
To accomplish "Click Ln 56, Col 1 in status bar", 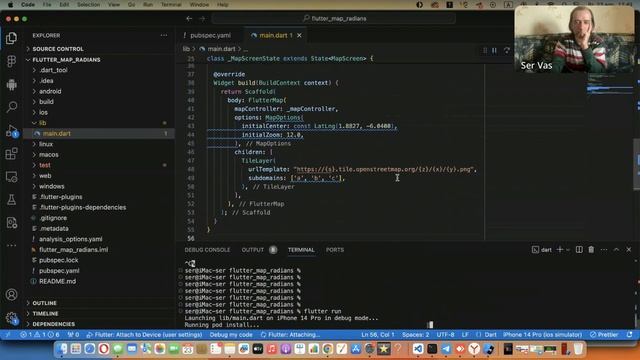I will pyautogui.click(x=378, y=335).
